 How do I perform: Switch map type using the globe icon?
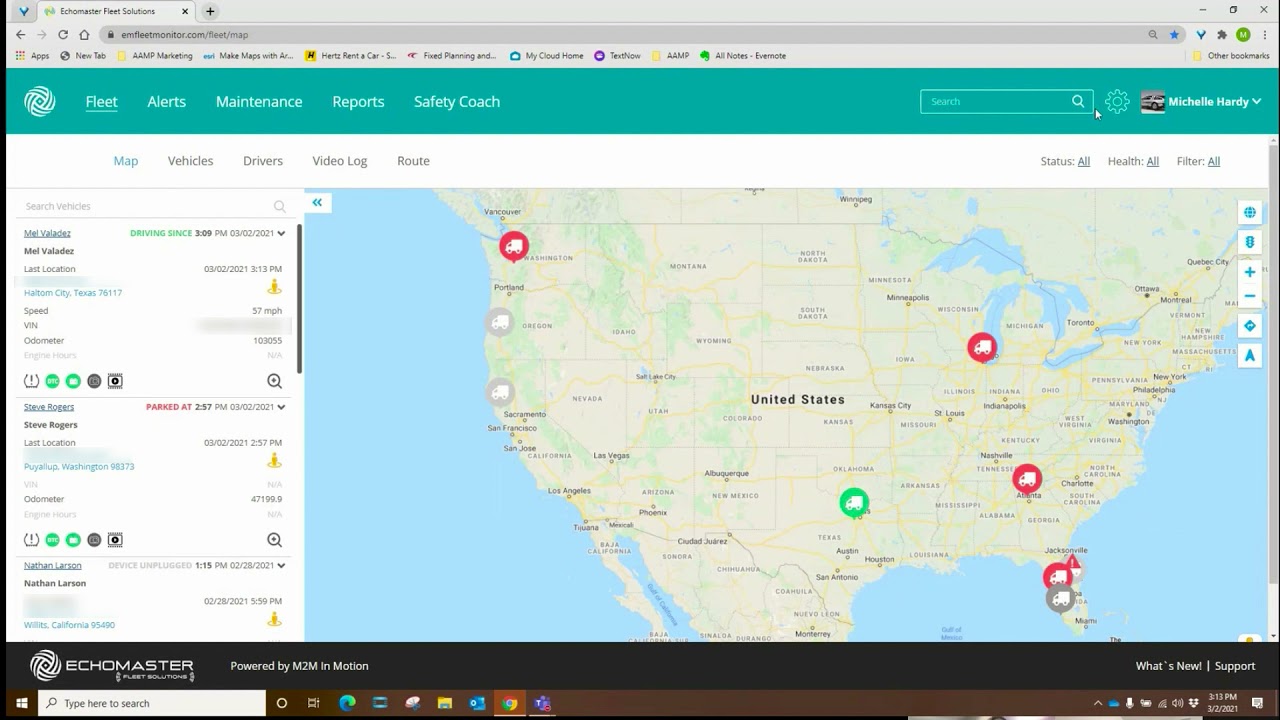point(1250,212)
